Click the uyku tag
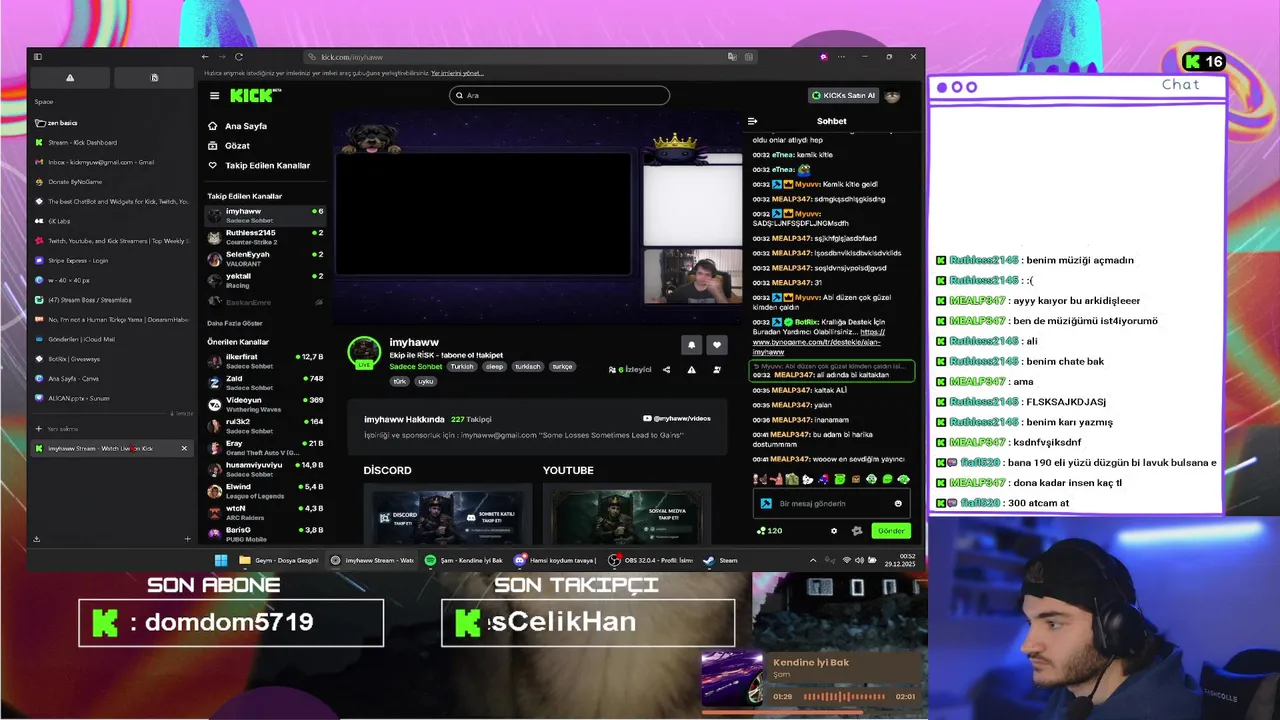Screen dimensions: 1280x720 coord(426,381)
